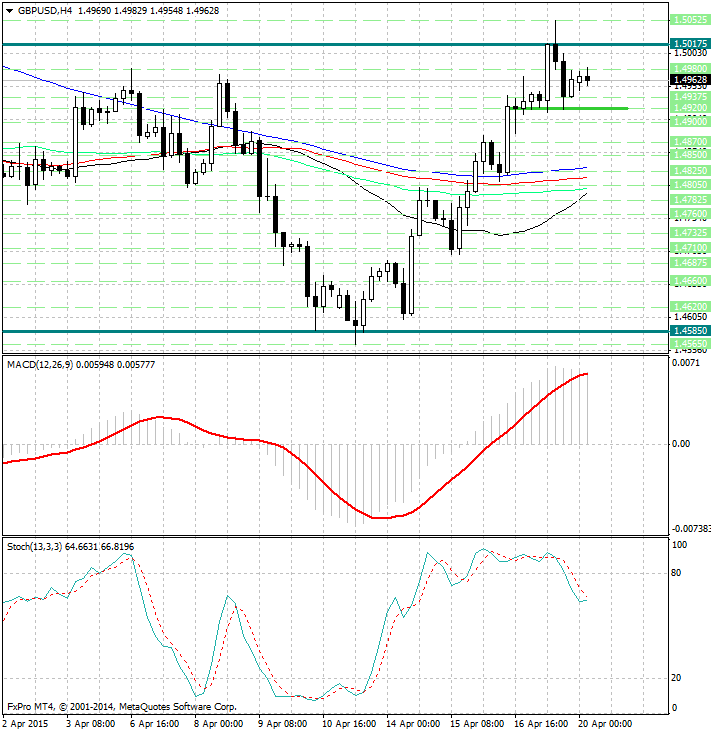Click the Stochastic 20 level label

click(x=676, y=678)
